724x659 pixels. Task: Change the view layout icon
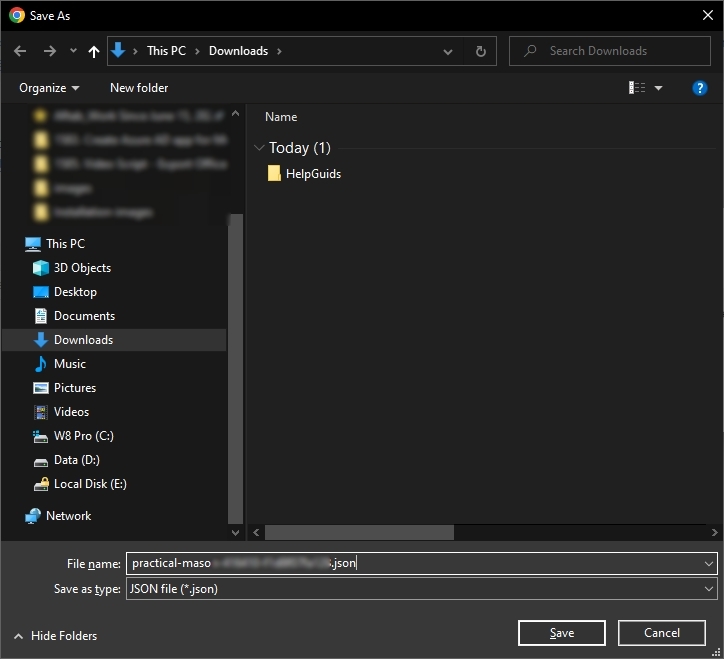pyautogui.click(x=637, y=88)
